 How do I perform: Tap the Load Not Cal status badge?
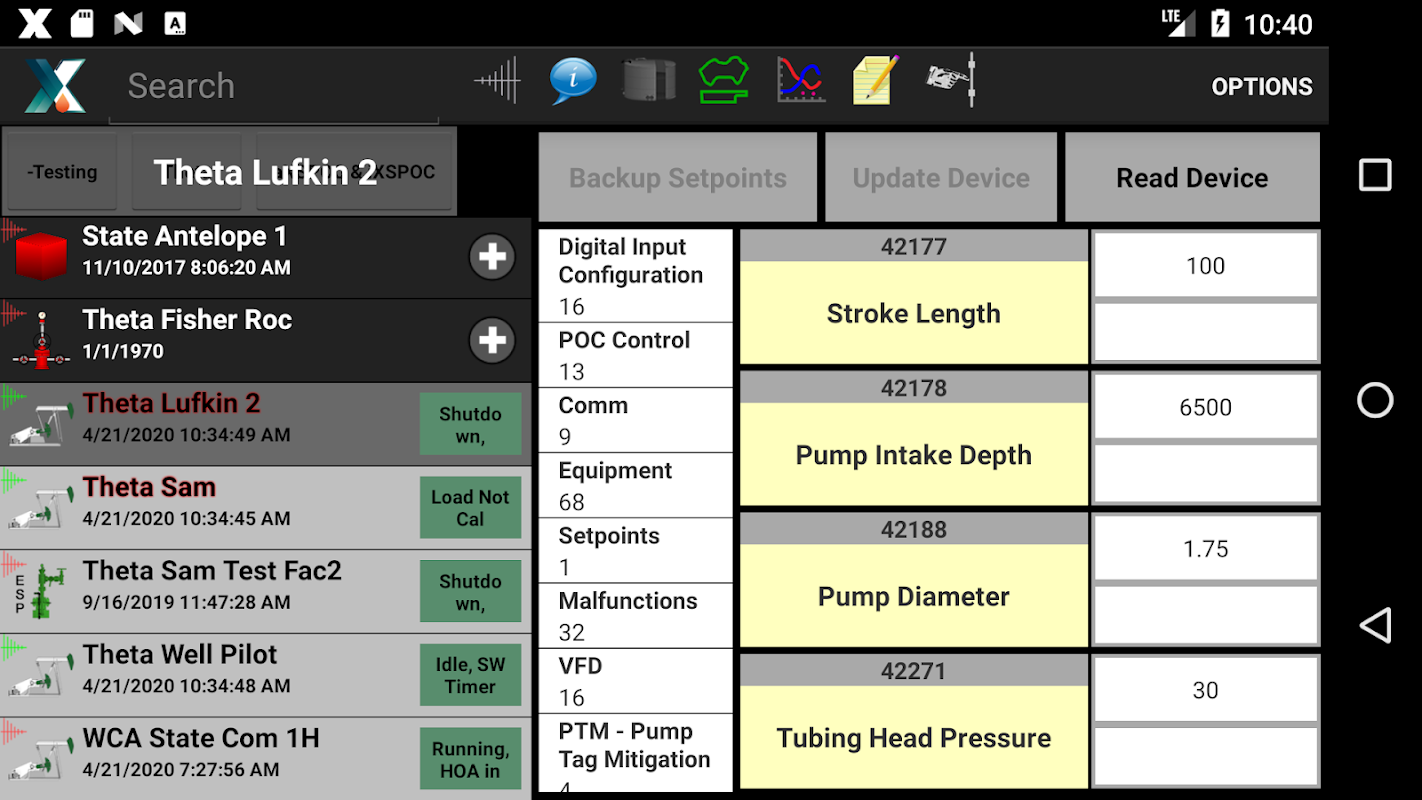[x=470, y=508]
